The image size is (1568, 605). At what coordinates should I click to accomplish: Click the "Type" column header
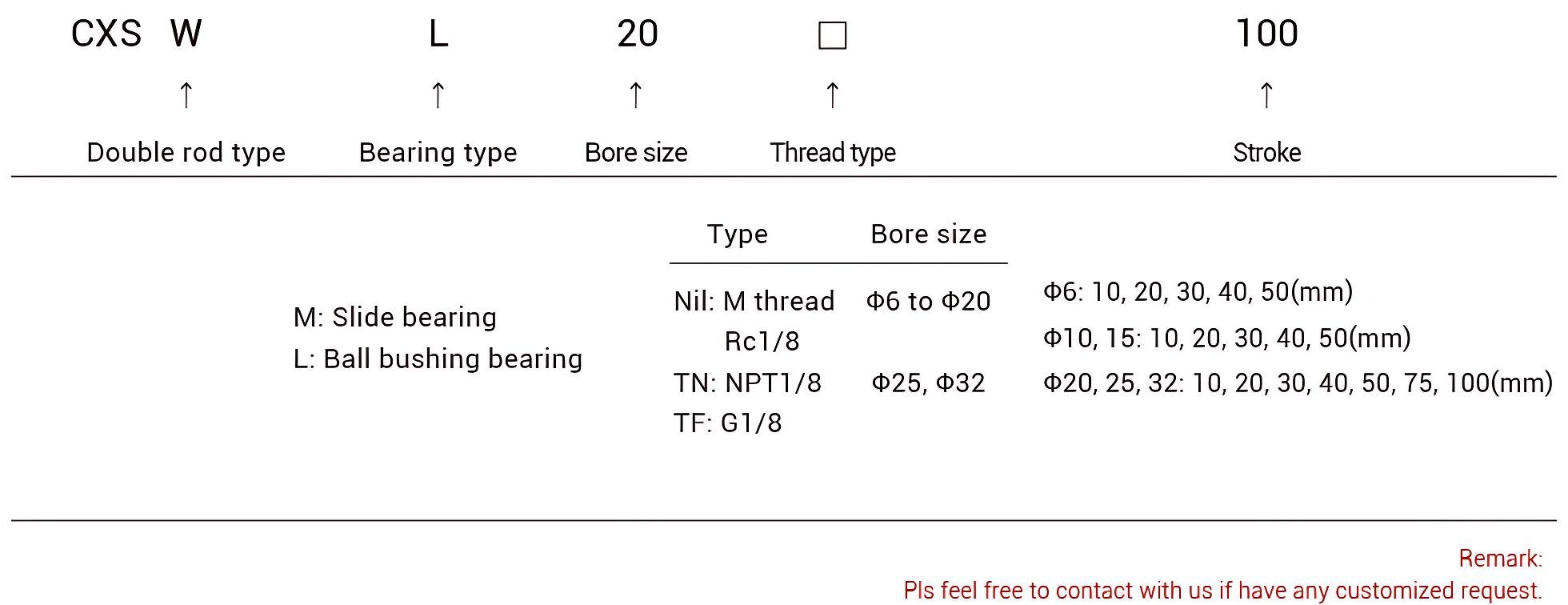point(738,234)
